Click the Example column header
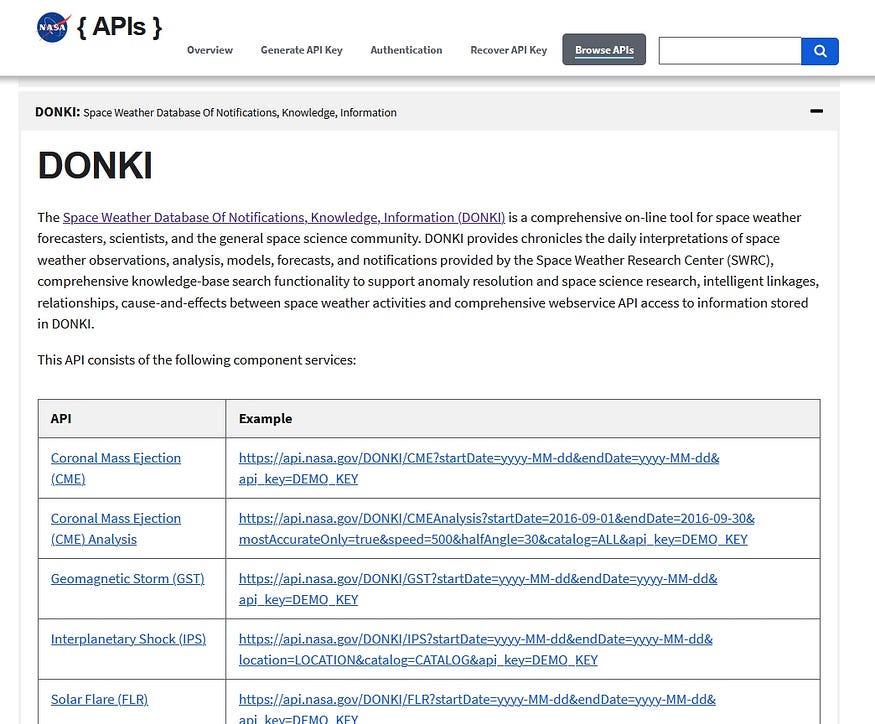This screenshot has width=875, height=724. (265, 419)
